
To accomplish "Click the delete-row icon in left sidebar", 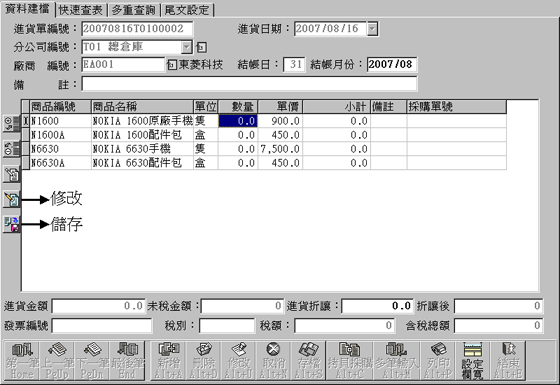I will click(x=11, y=149).
